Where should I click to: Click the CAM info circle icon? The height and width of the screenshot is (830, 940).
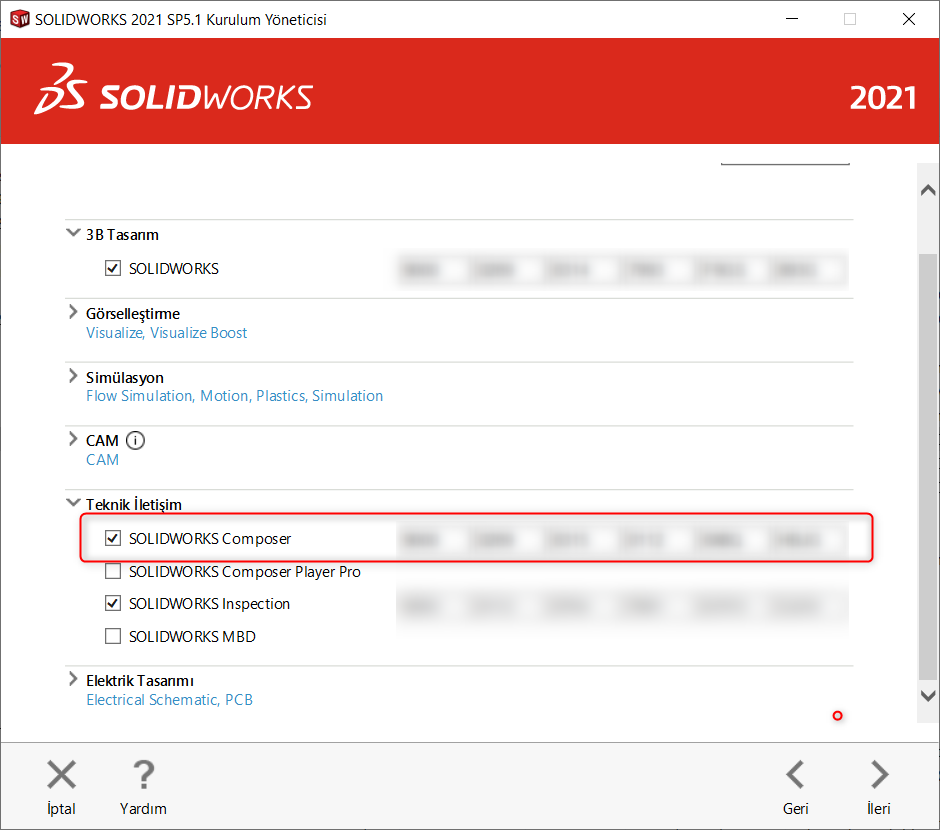pos(136,440)
